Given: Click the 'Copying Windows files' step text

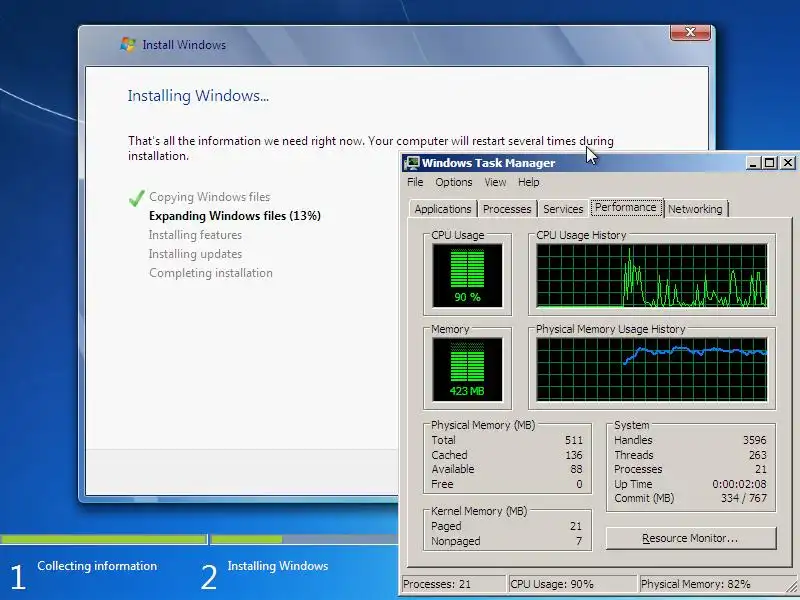Looking at the screenshot, I should pyautogui.click(x=210, y=197).
